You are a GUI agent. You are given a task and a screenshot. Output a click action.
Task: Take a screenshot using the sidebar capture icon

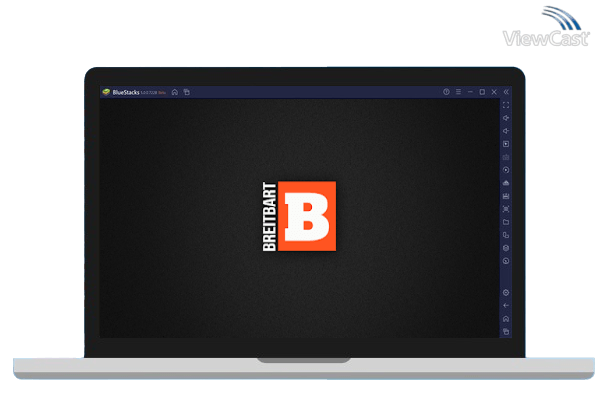point(506,209)
